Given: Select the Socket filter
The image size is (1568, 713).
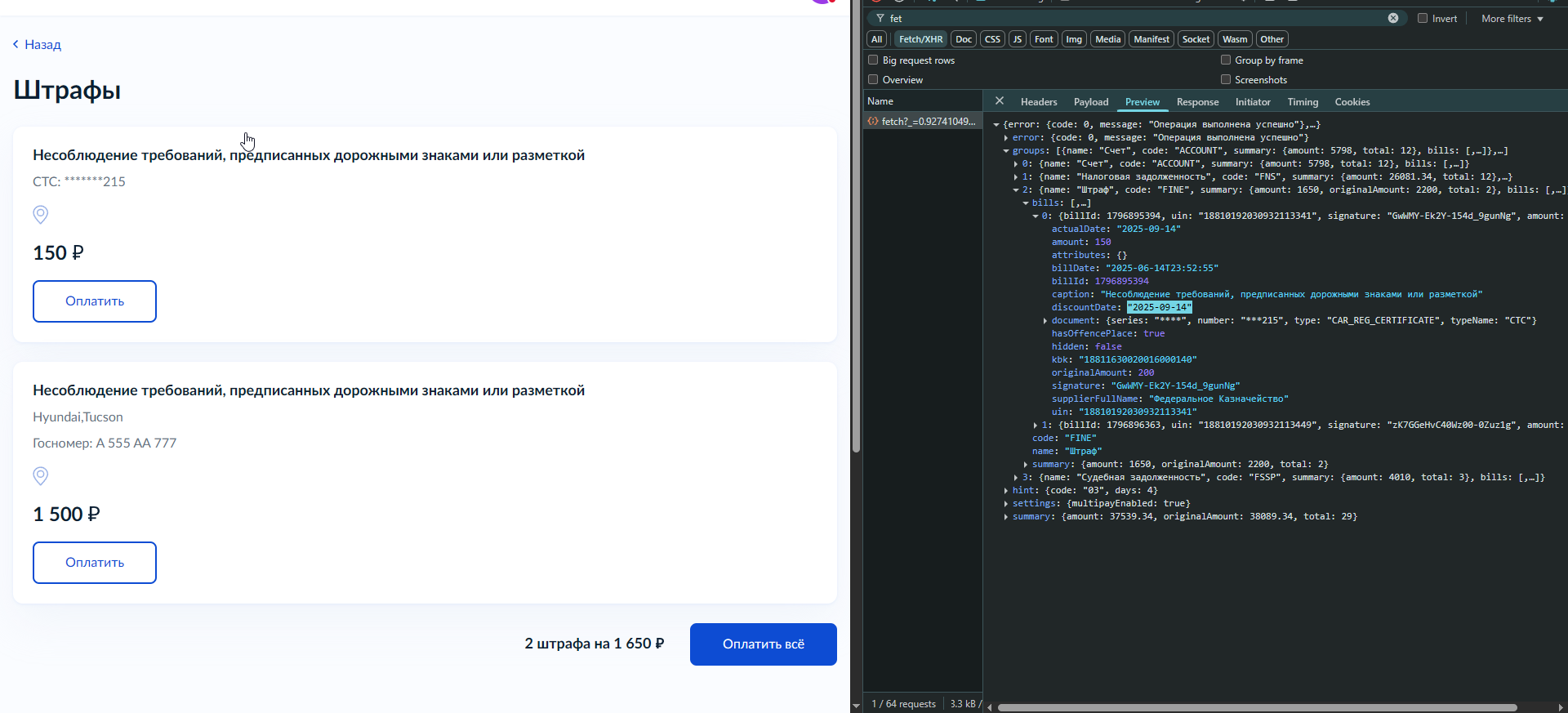Looking at the screenshot, I should (x=1196, y=39).
